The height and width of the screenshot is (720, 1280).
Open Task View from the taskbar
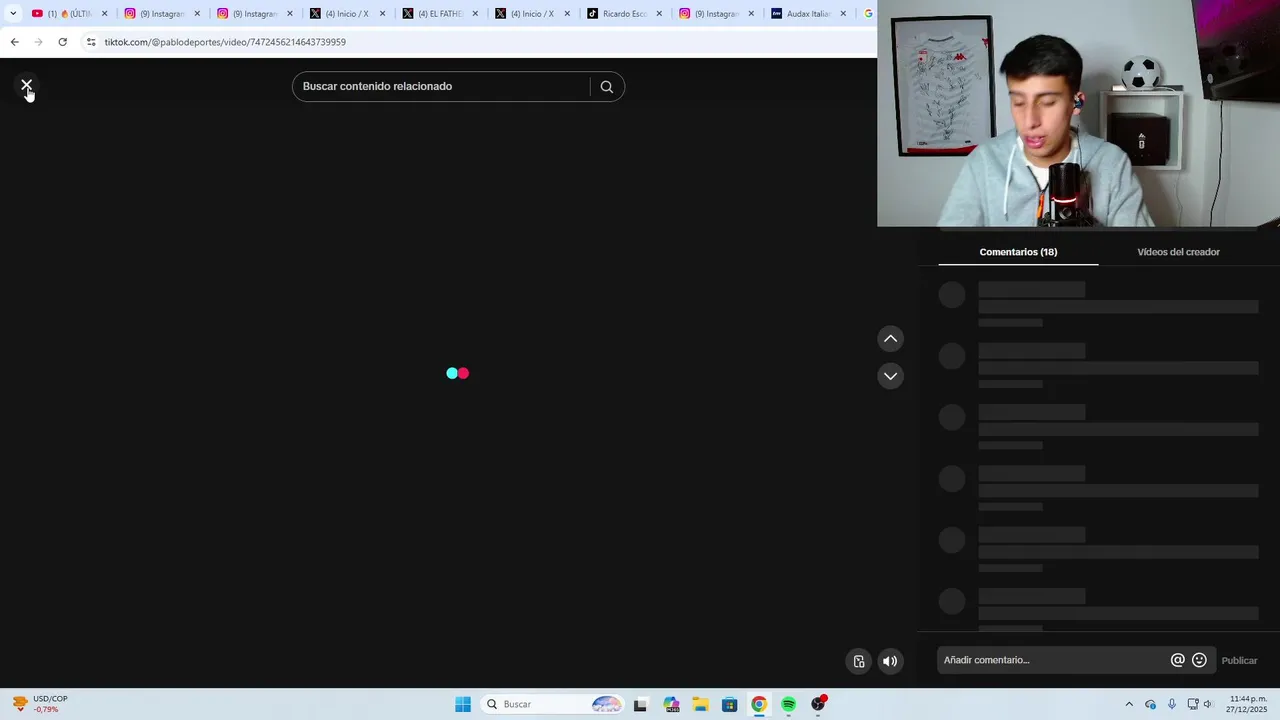[x=640, y=704]
